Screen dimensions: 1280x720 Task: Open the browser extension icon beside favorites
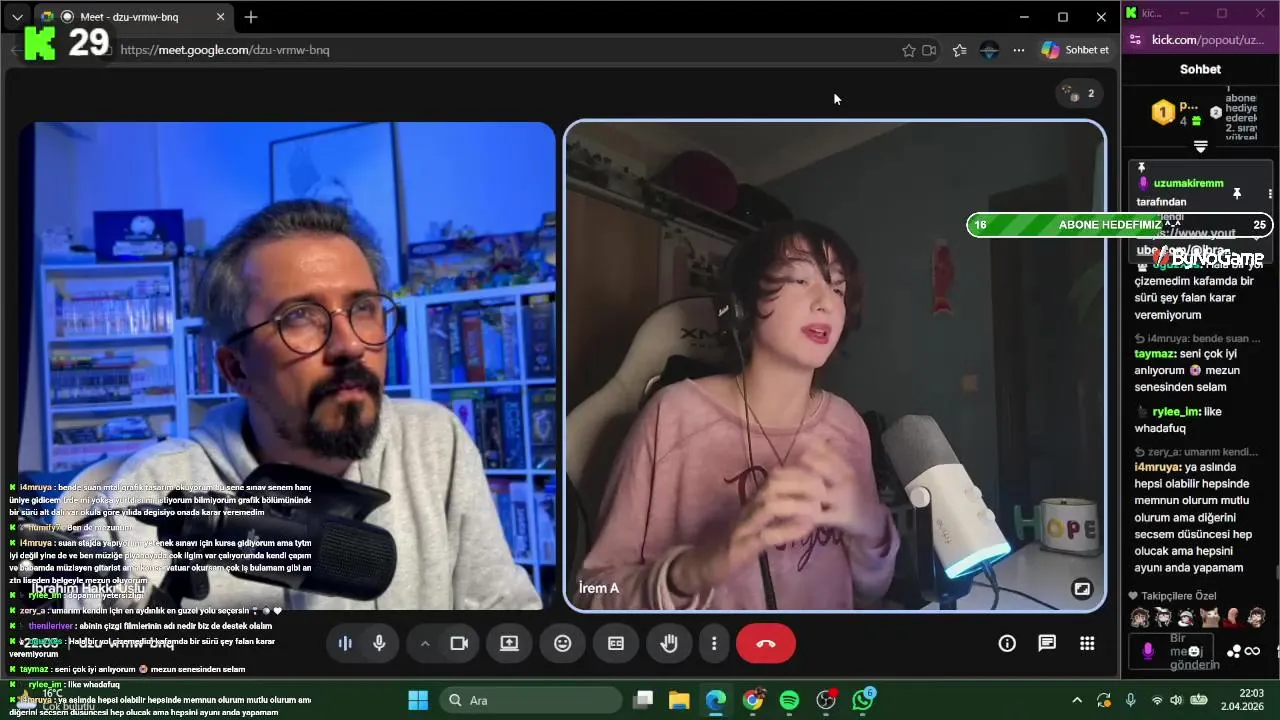pyautogui.click(x=989, y=49)
